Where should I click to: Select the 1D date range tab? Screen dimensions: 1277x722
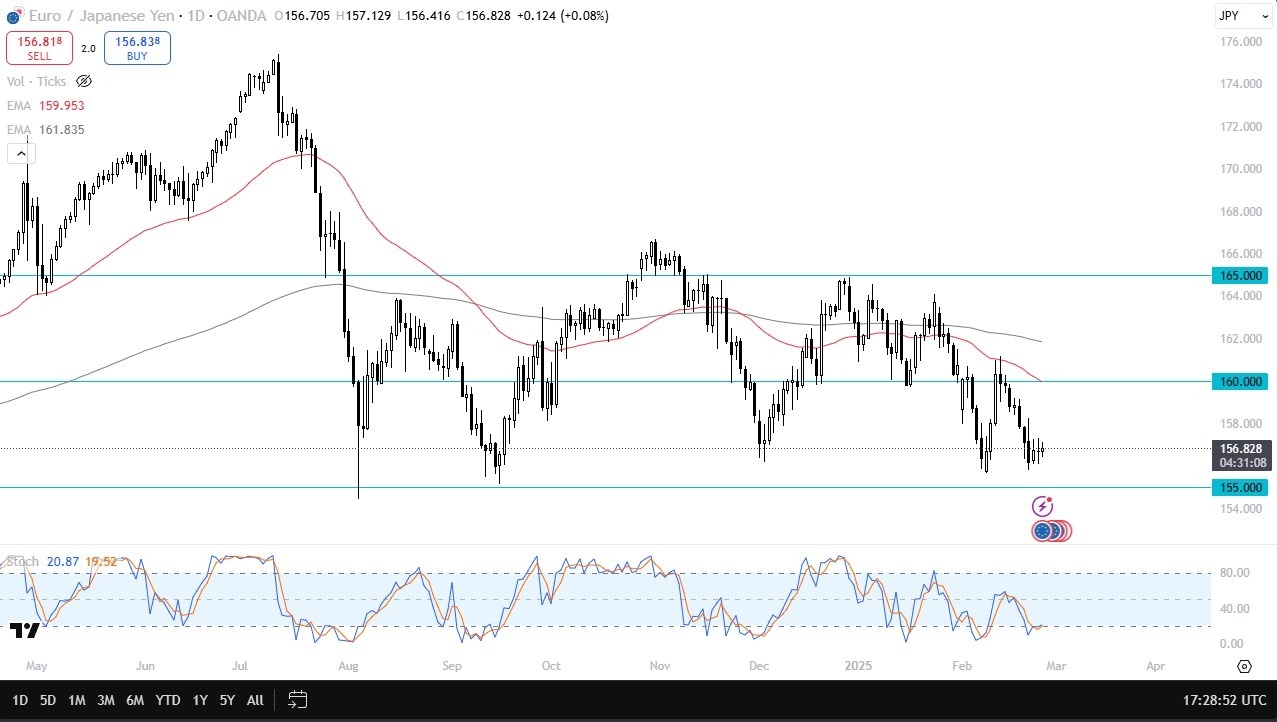[20, 700]
